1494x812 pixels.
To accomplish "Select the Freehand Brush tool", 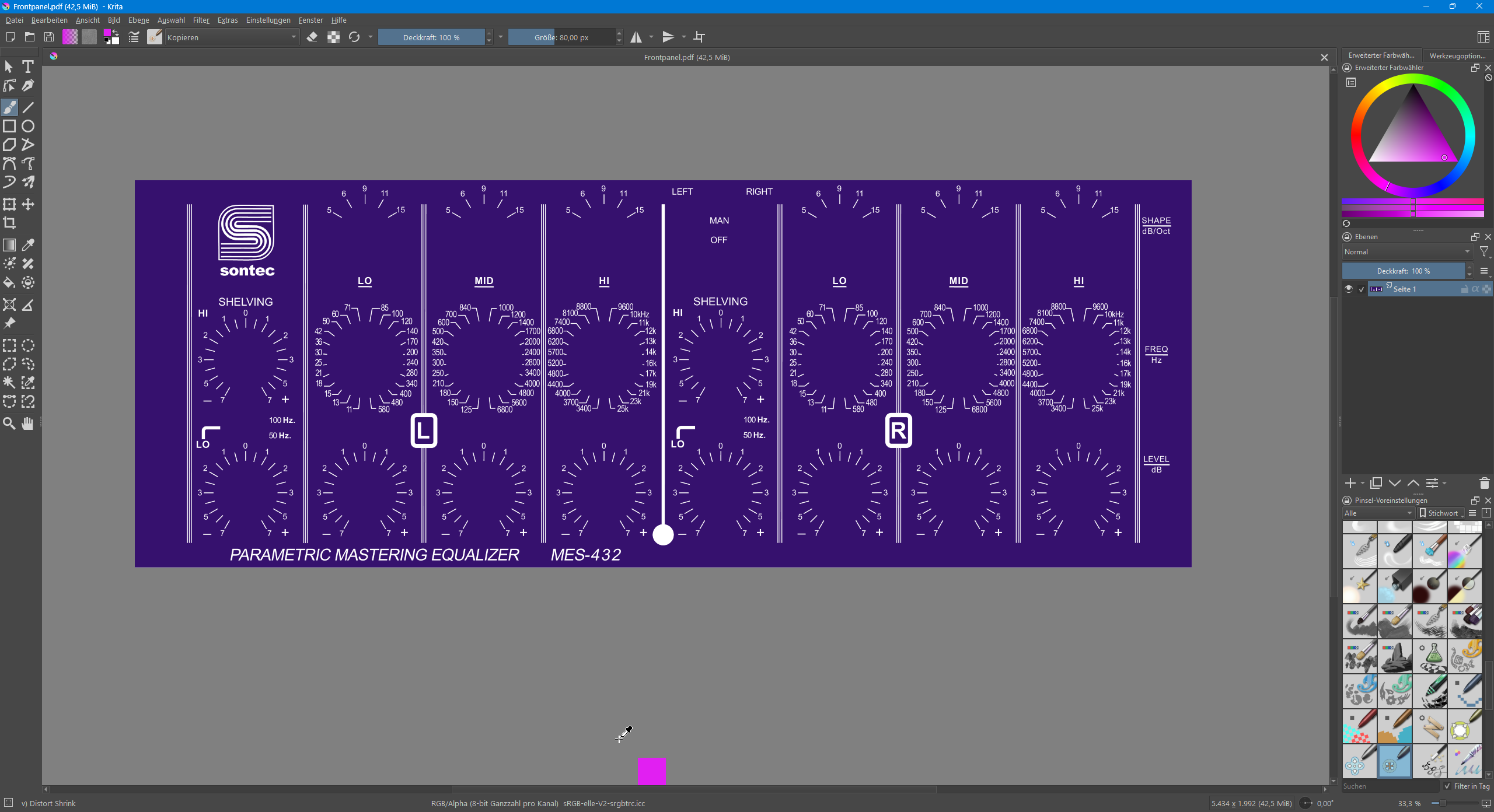I will pos(9,107).
